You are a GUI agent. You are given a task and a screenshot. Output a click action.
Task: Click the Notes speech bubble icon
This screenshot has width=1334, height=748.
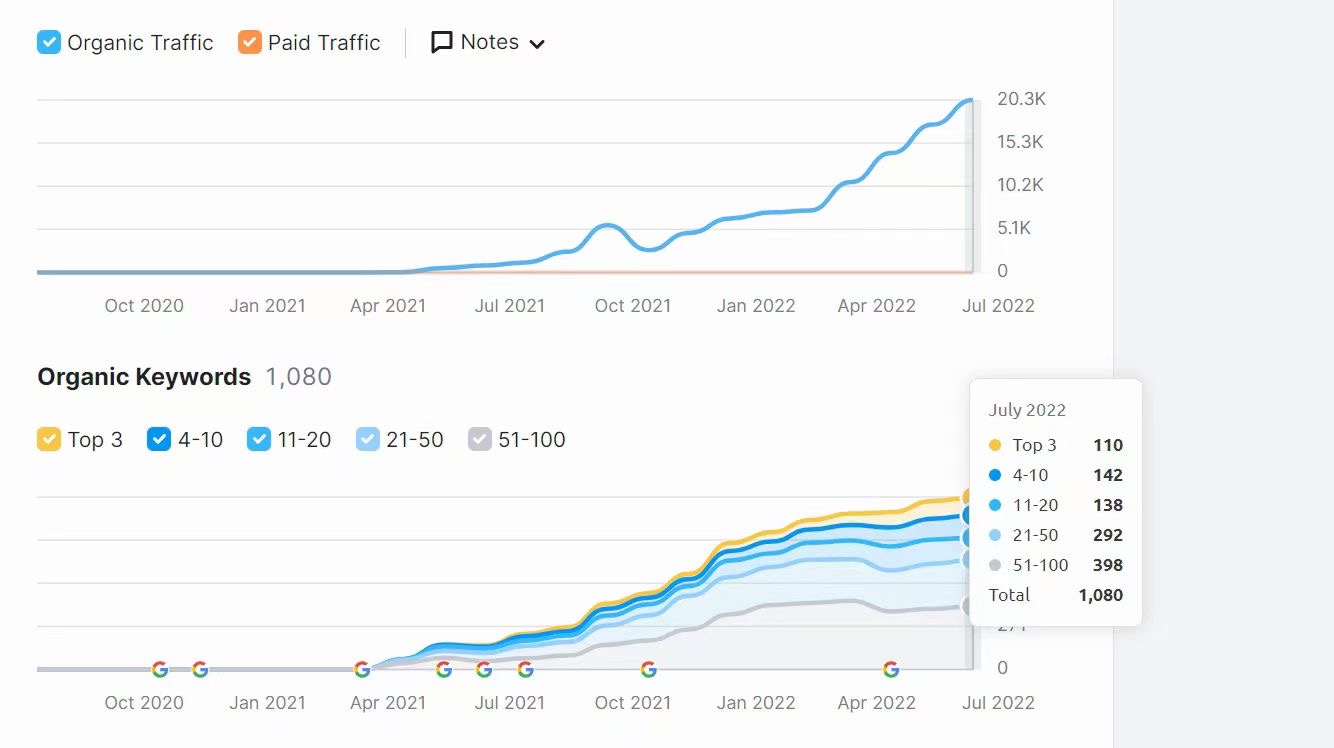point(441,43)
